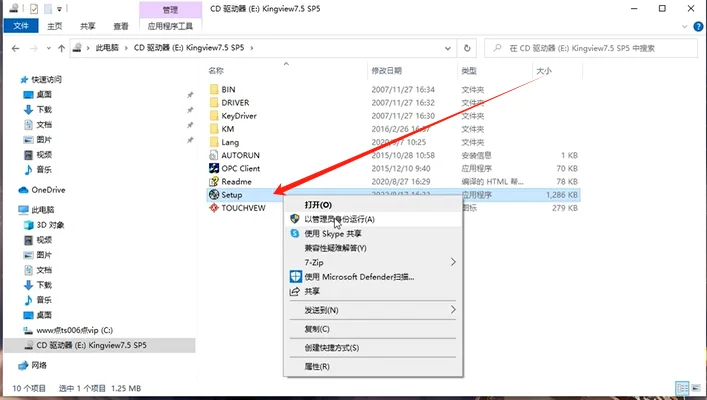The height and width of the screenshot is (400, 707).
Task: Open the BIN folder icon
Action: pos(214,89)
